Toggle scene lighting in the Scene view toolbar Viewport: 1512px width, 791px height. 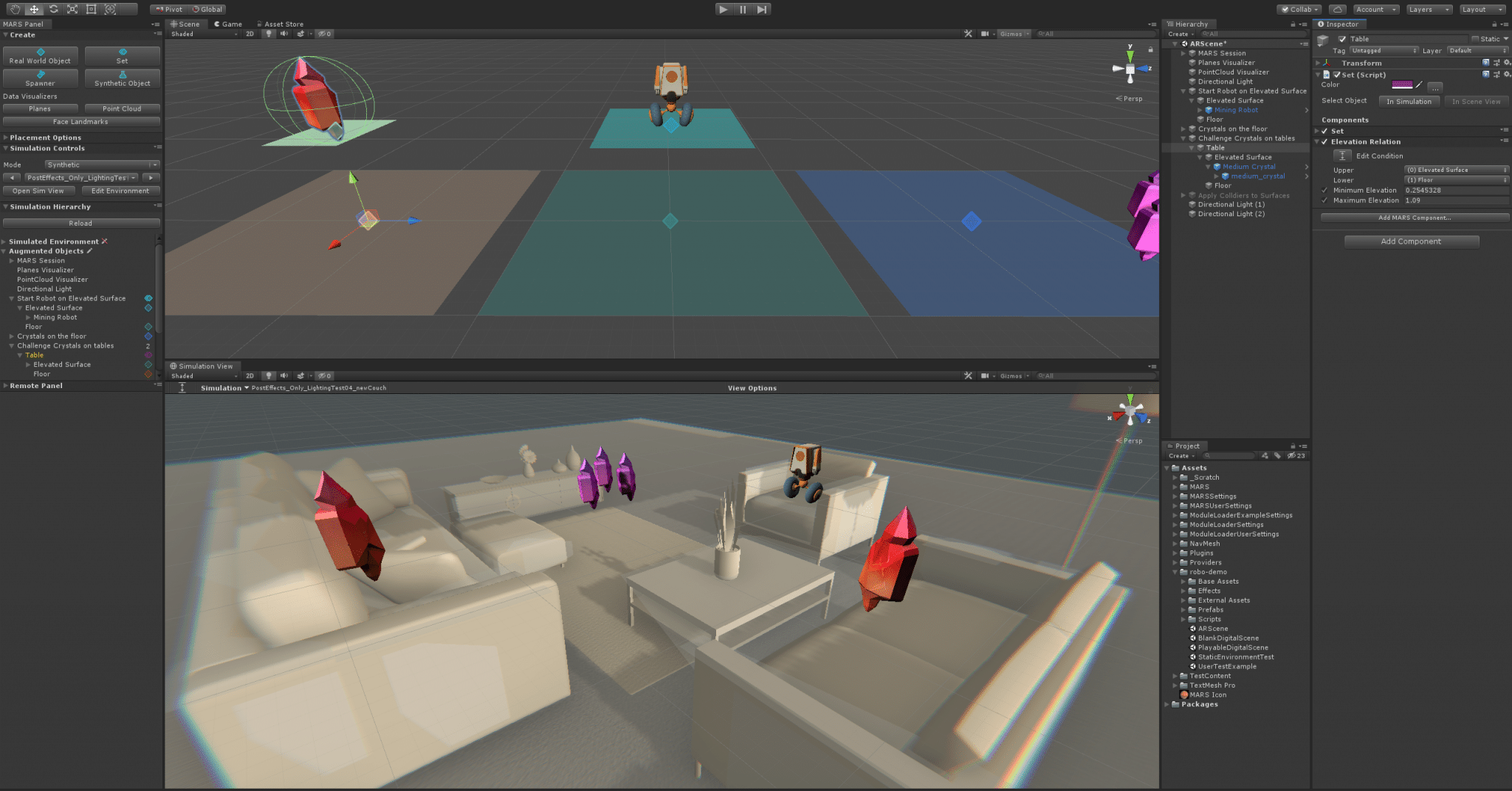pyautogui.click(x=269, y=33)
